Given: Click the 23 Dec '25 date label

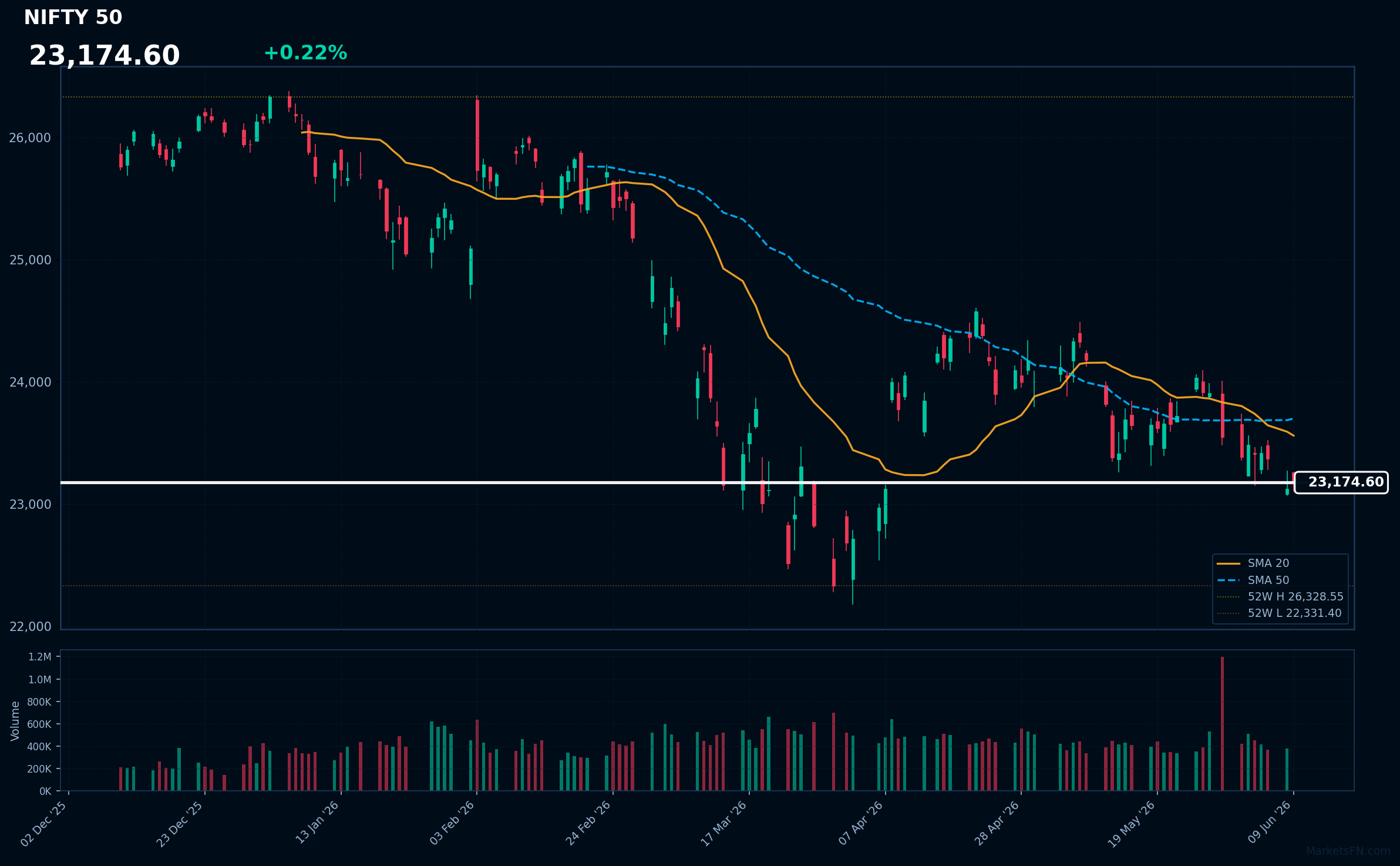Looking at the screenshot, I should point(180,824).
